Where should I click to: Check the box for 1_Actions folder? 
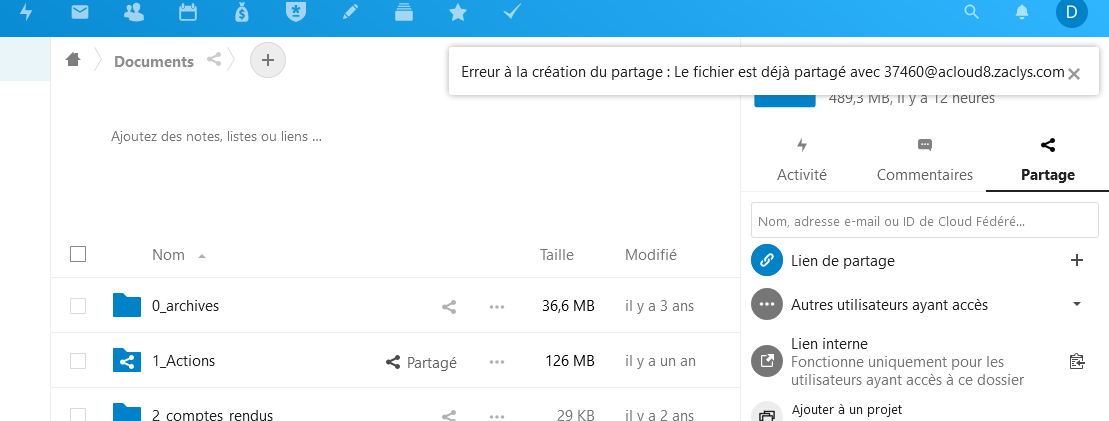pyautogui.click(x=78, y=361)
